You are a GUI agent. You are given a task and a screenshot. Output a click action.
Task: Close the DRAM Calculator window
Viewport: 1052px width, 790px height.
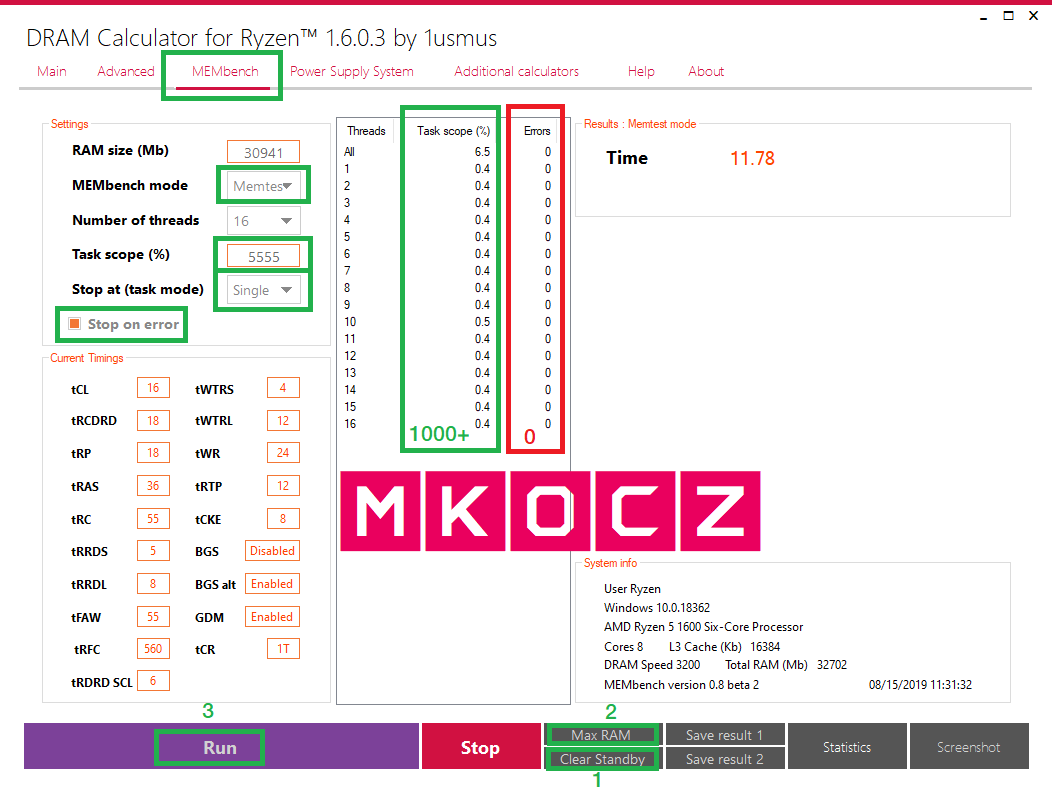[x=1033, y=15]
